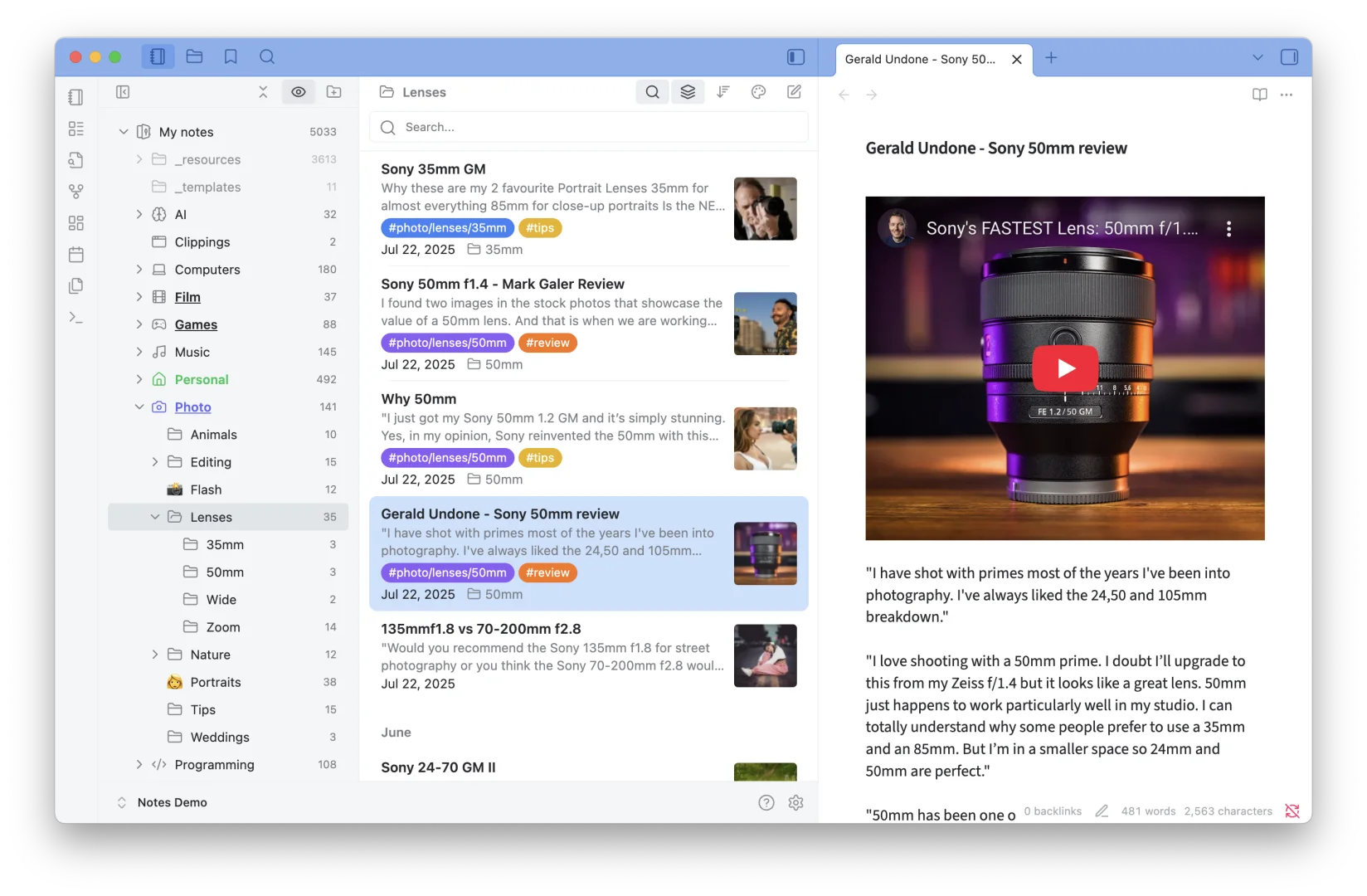The image size is (1367, 896).
Task: Expand the Music folder chevron
Action: [139, 352]
